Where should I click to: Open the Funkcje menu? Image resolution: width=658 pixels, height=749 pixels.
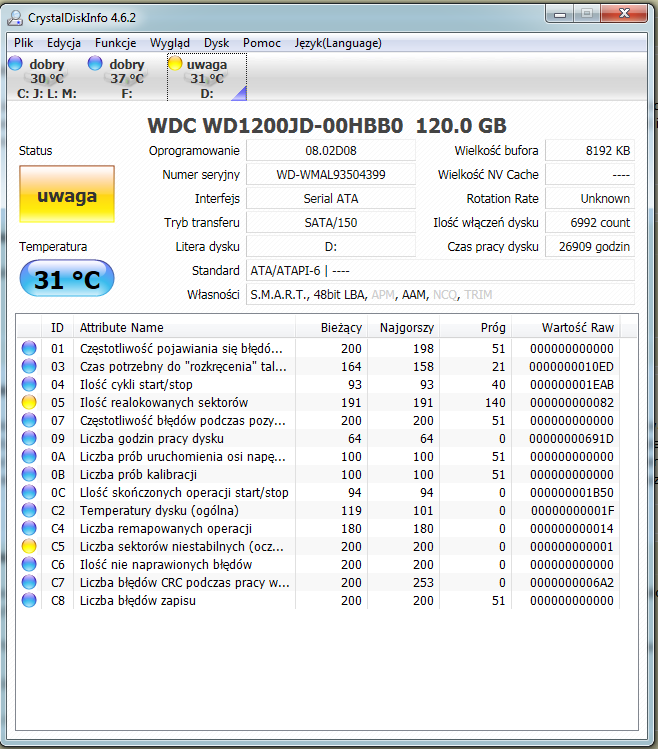115,43
